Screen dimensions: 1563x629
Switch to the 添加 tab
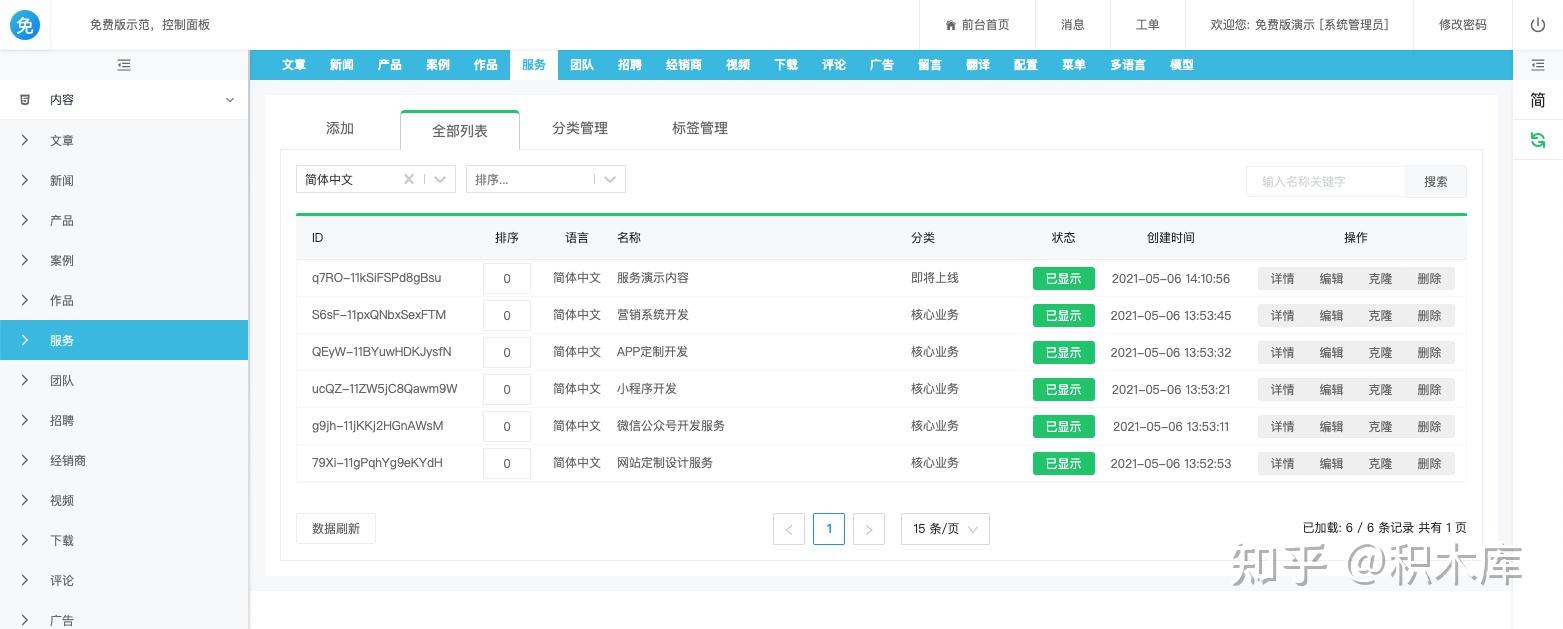(x=340, y=128)
